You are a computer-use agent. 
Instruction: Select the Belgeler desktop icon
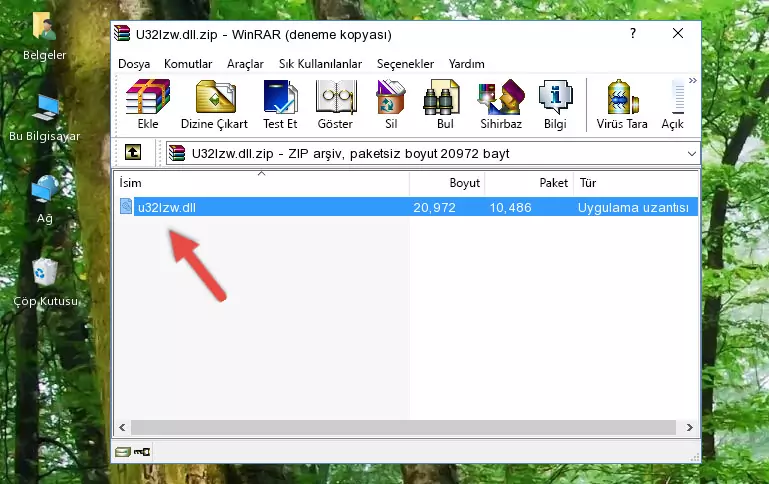tap(45, 37)
